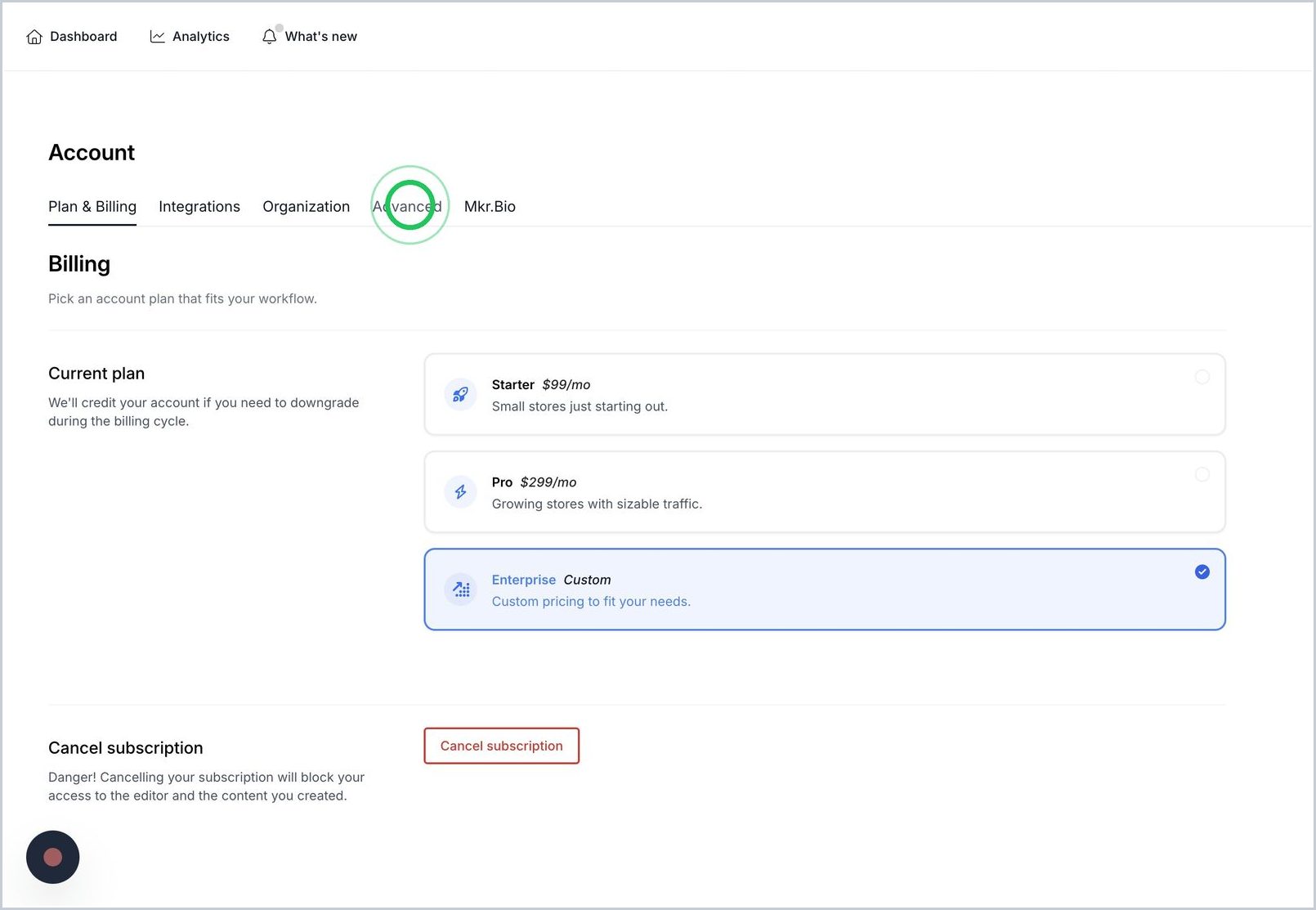The height and width of the screenshot is (910, 1316).
Task: Open the Dashboard link
Action: [x=72, y=37]
